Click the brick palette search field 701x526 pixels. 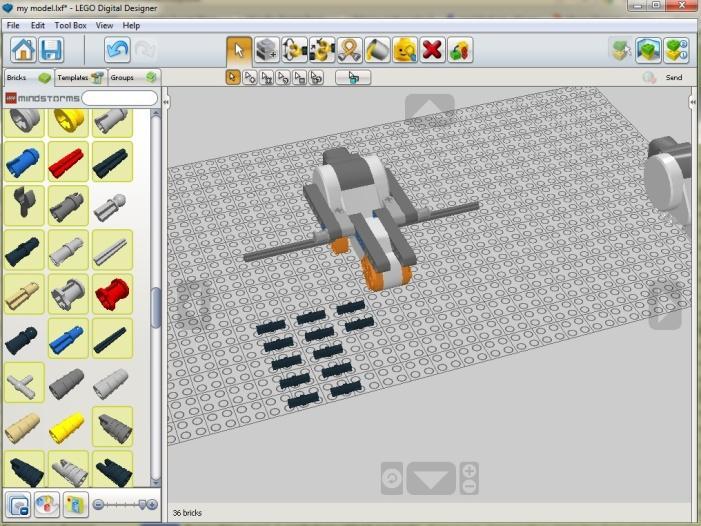tap(120, 98)
